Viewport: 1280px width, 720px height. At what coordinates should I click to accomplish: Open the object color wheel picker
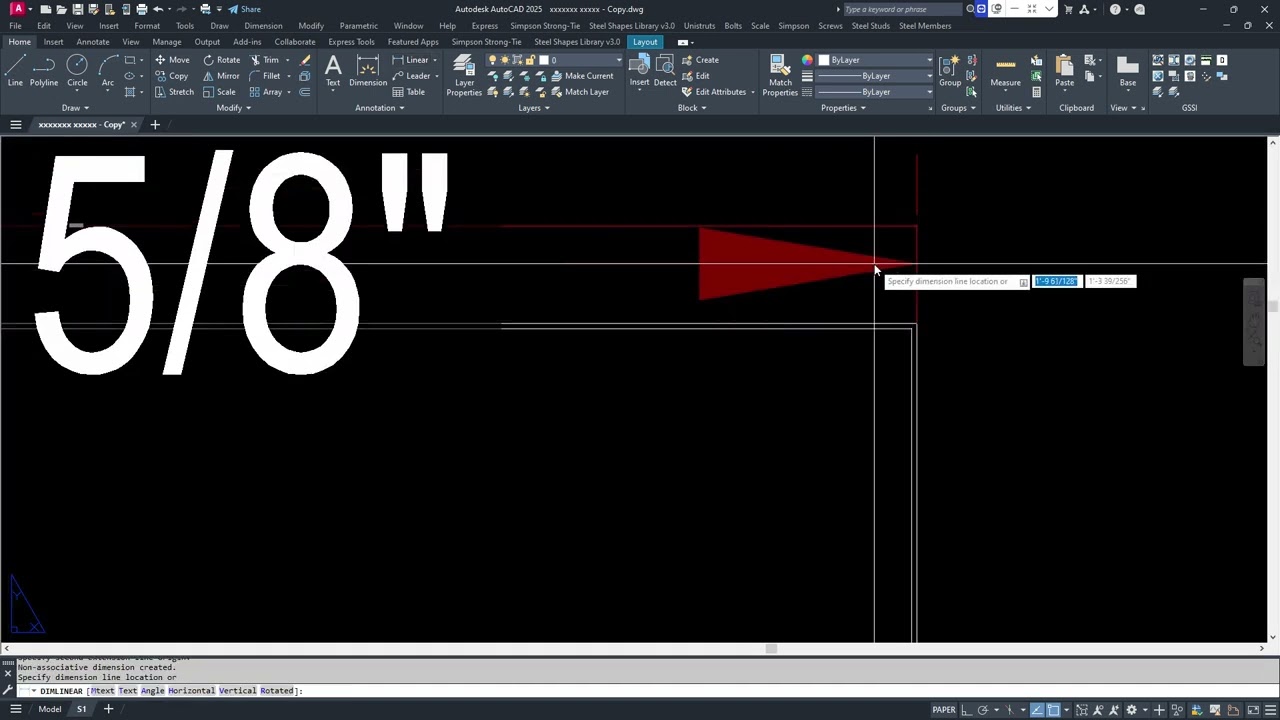point(808,60)
